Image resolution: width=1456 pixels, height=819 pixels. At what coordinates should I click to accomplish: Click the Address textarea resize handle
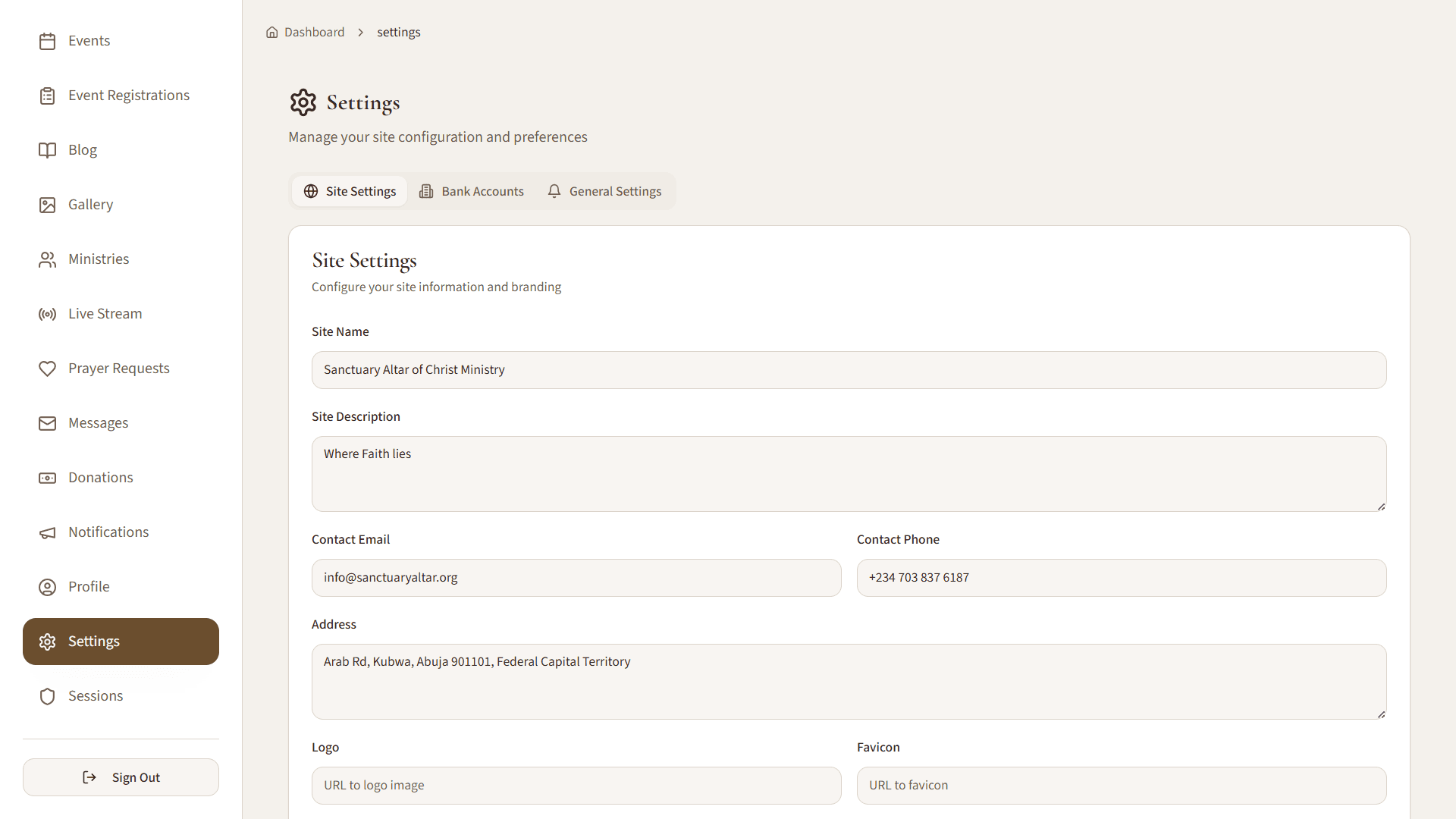(1381, 714)
